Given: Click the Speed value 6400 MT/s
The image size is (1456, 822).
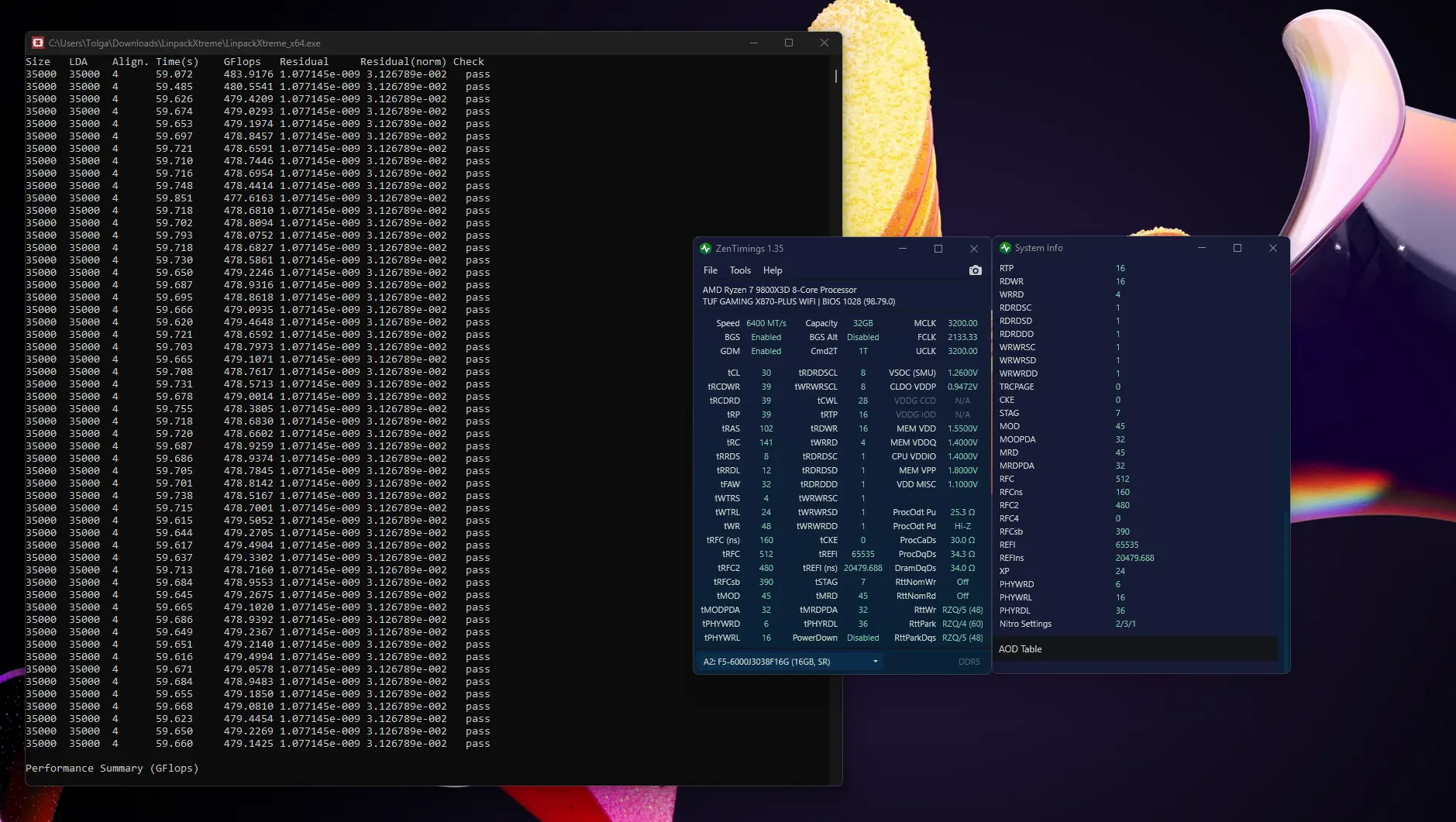Looking at the screenshot, I should click(x=766, y=323).
